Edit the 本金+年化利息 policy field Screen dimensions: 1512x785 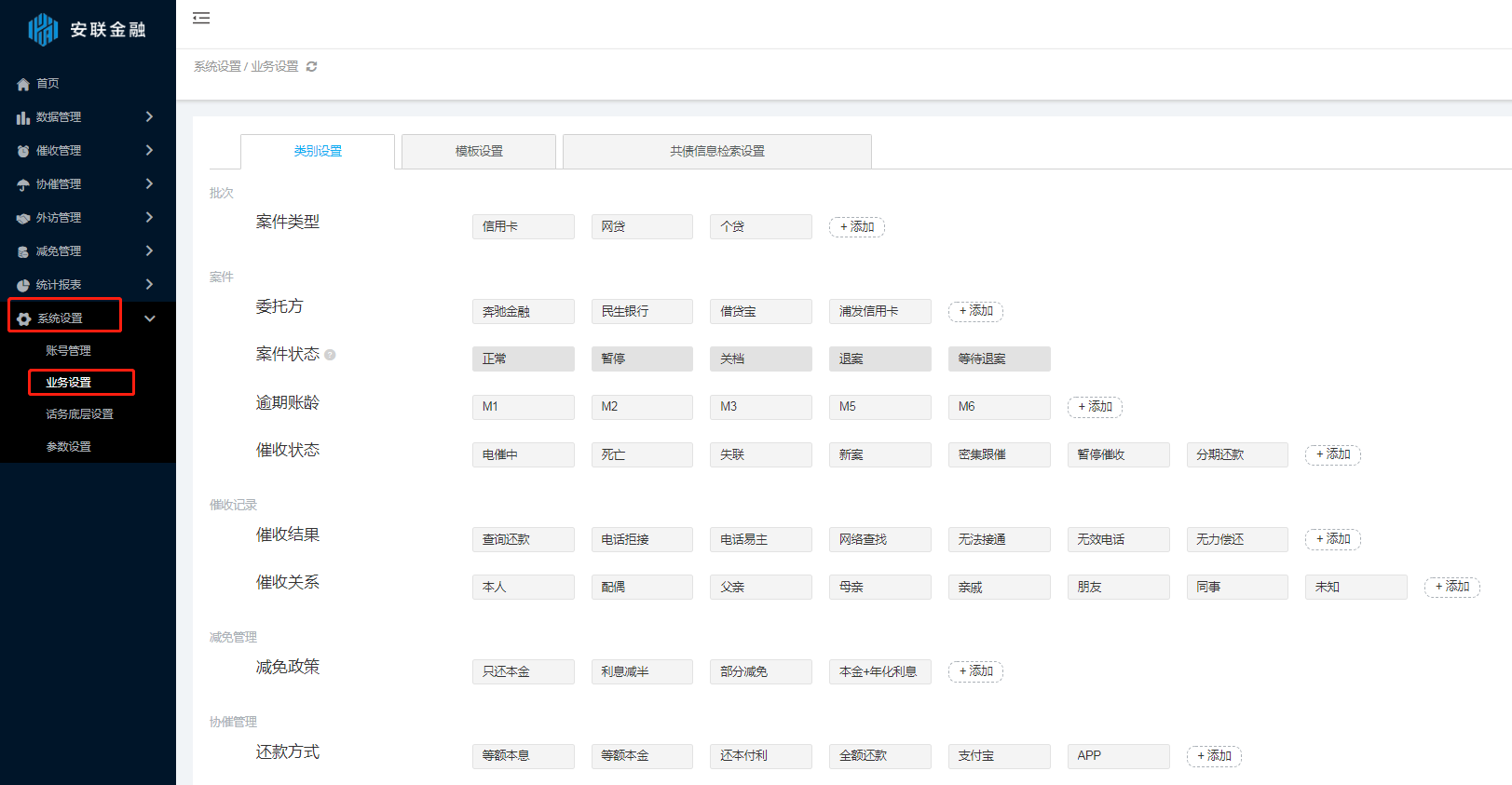coord(880,672)
